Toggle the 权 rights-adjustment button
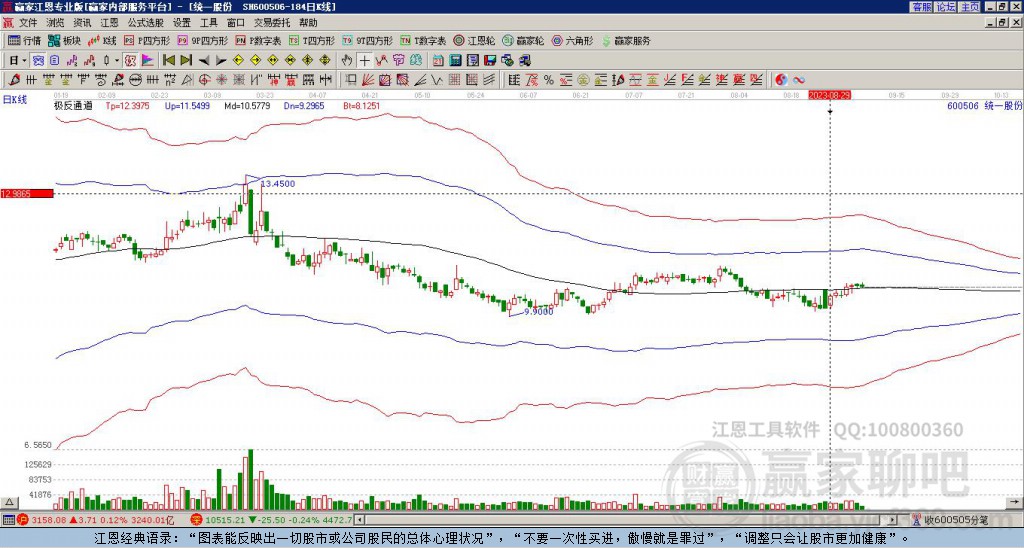 [130, 60]
